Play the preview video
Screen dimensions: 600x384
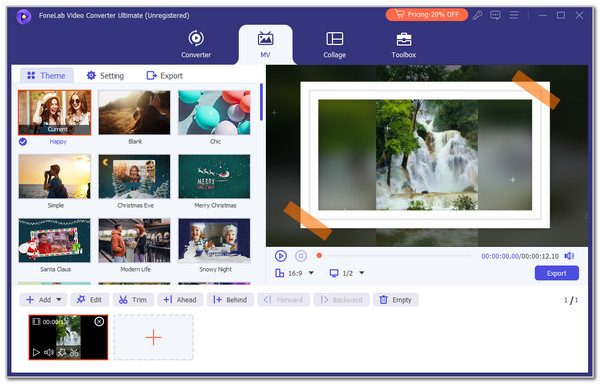coord(280,256)
